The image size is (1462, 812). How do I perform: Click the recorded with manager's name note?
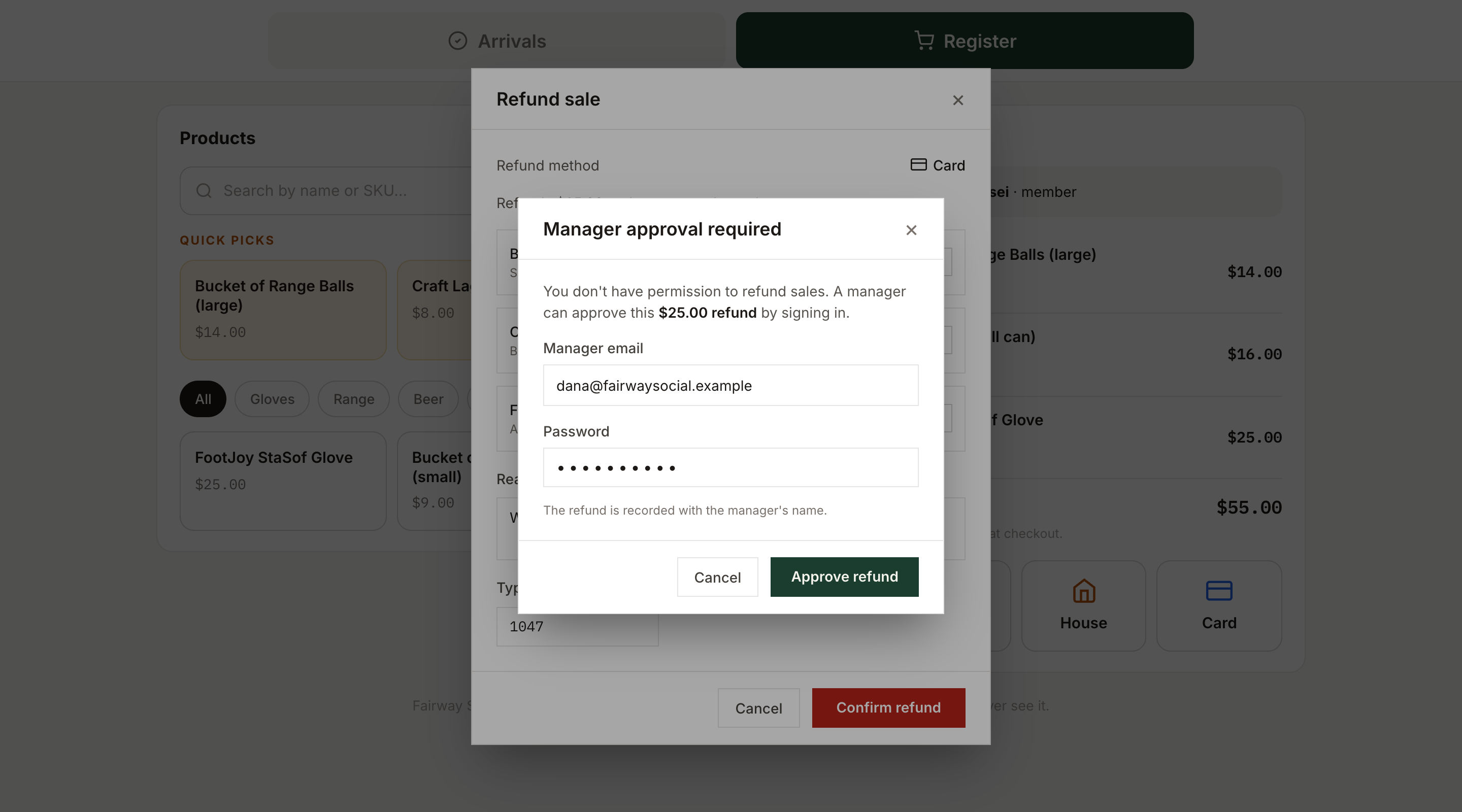pos(685,510)
